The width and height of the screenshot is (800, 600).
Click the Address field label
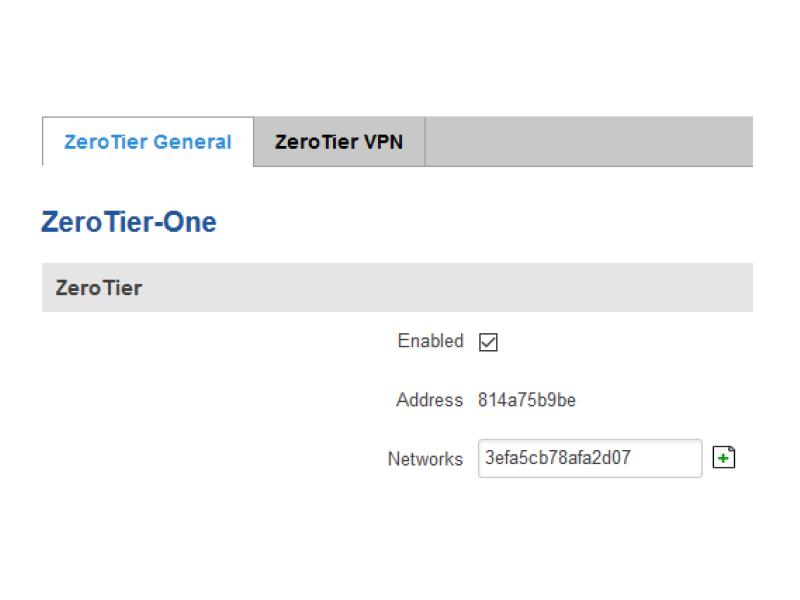[x=430, y=400]
